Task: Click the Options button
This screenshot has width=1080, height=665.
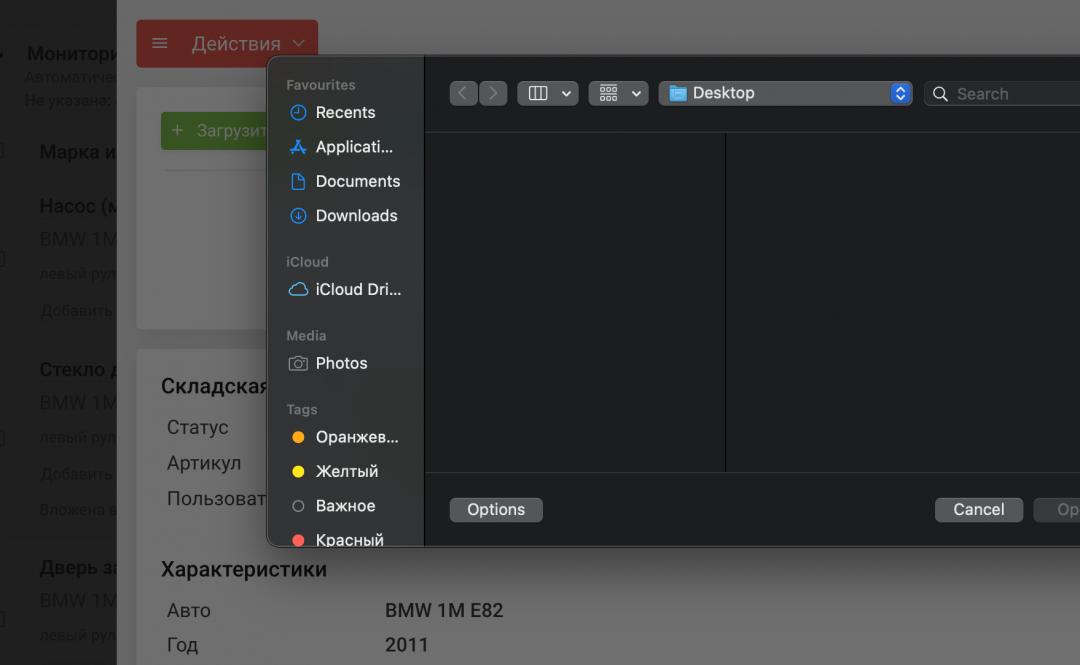Action: (x=496, y=509)
